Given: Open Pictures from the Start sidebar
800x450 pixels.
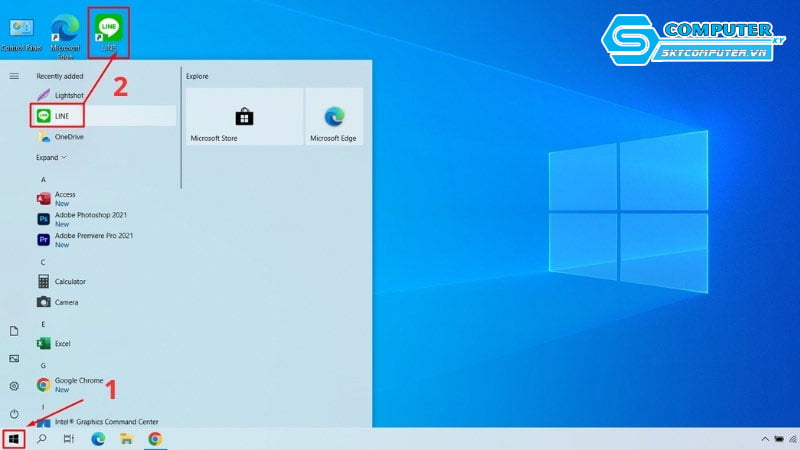Looking at the screenshot, I should tap(14, 359).
